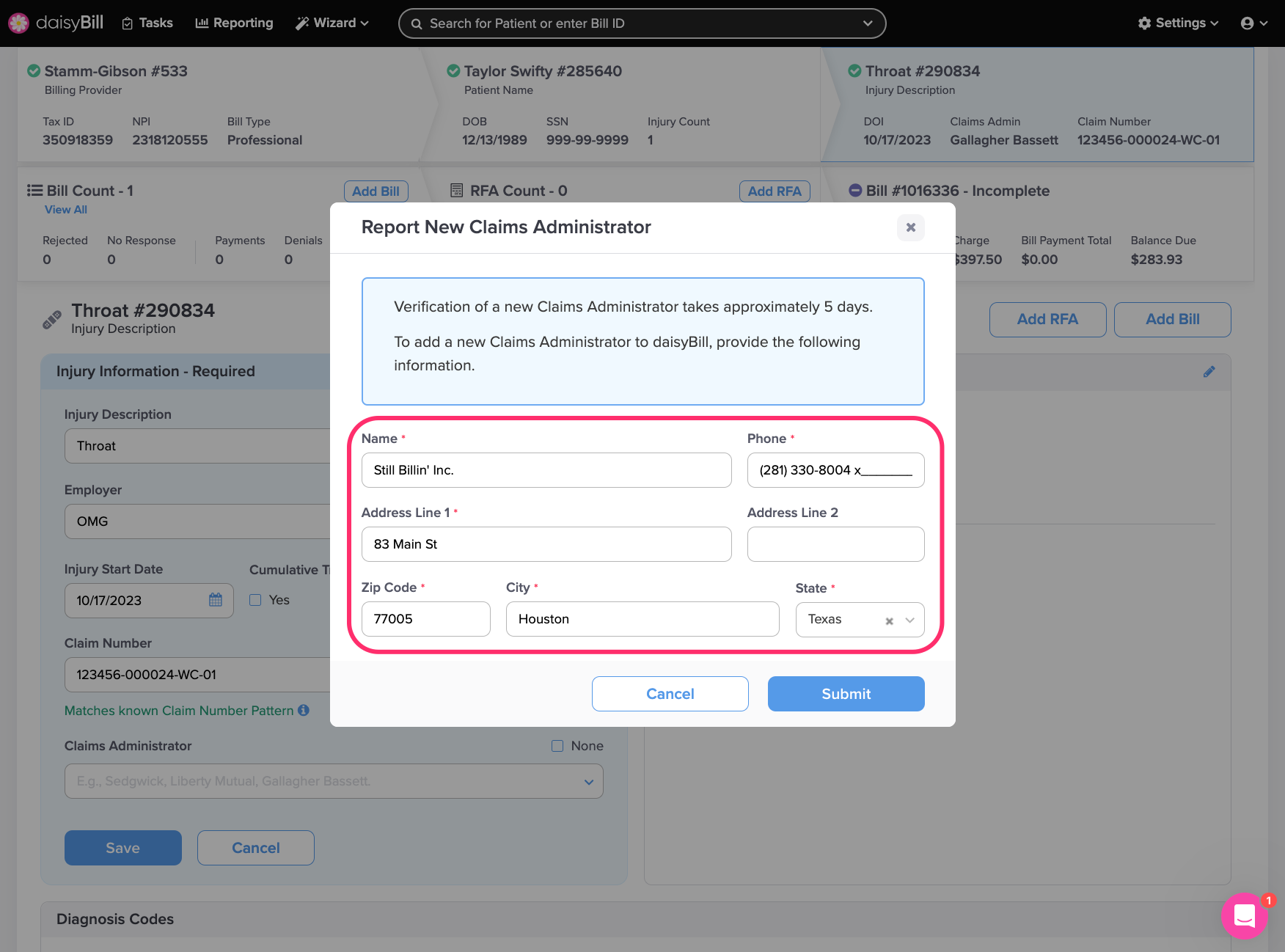Close the Report New Claims Administrator dialog
This screenshot has height=952, width=1285.
coord(910,227)
